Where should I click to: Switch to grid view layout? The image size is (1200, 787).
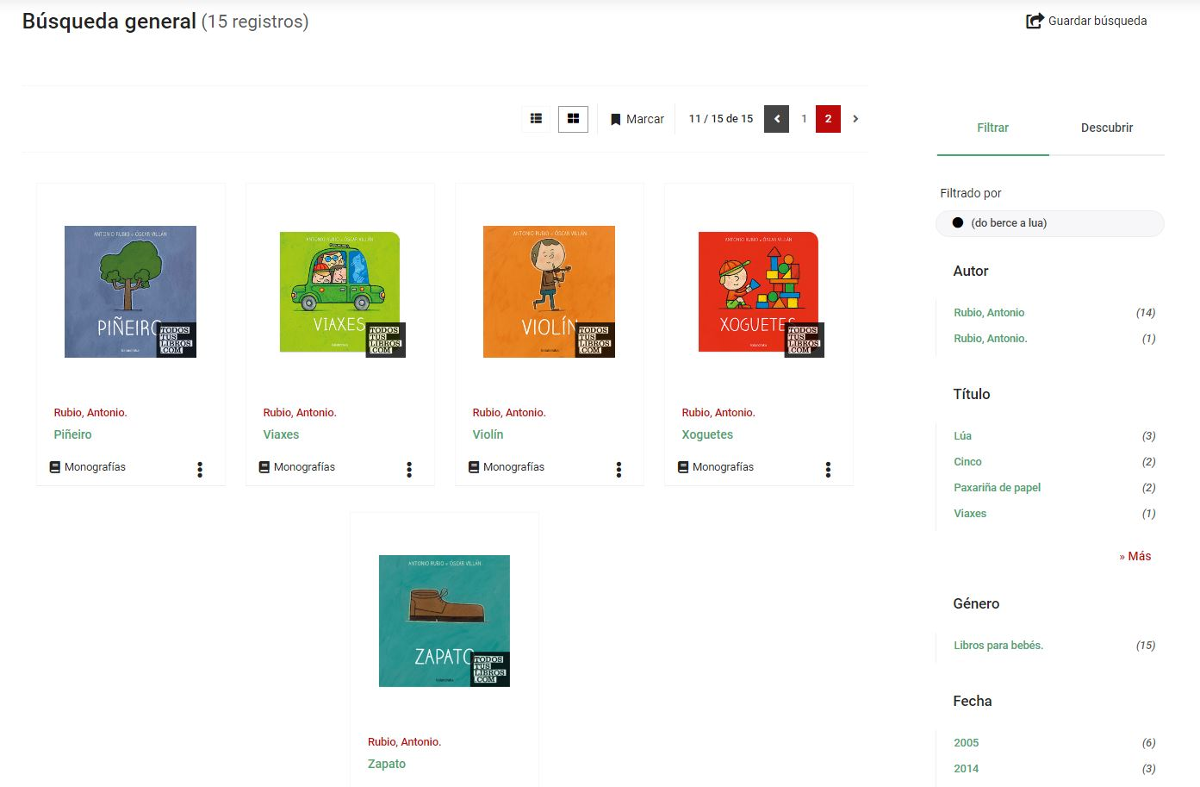coord(573,119)
